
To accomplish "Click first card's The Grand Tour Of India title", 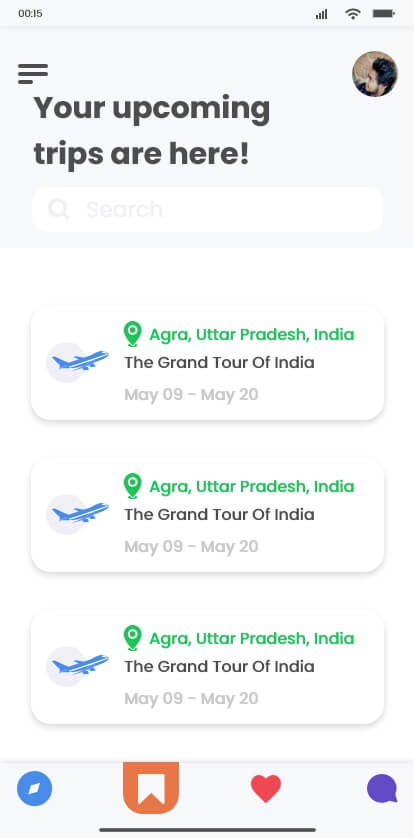I will 220,363.
